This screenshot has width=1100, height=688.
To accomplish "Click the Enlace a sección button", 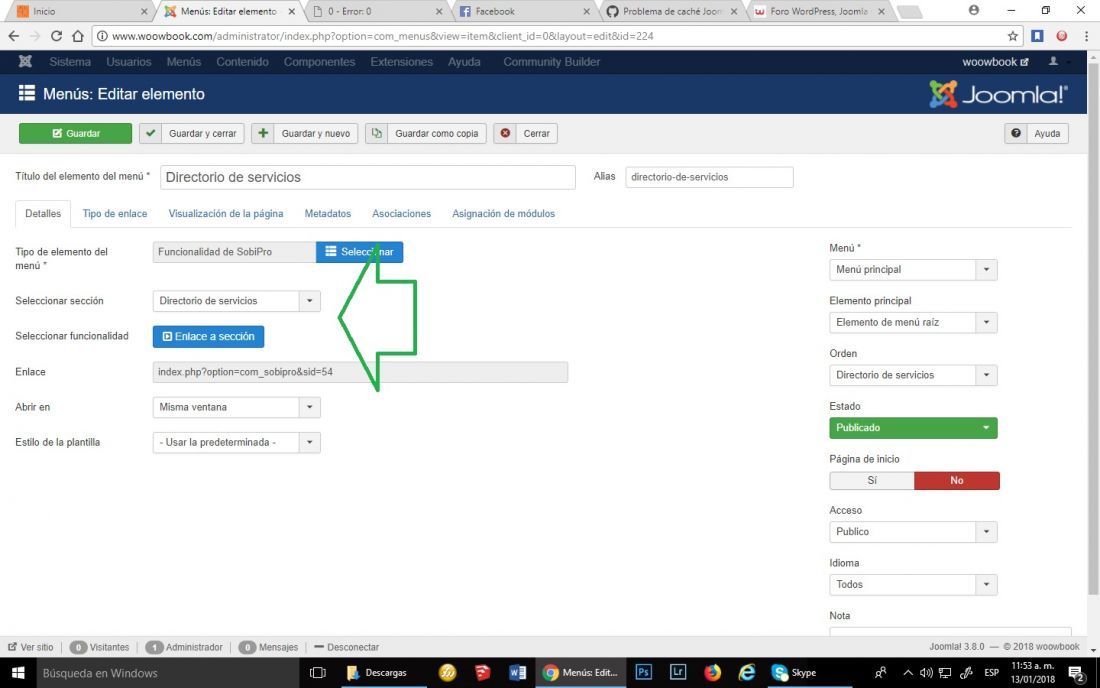I will (x=208, y=337).
